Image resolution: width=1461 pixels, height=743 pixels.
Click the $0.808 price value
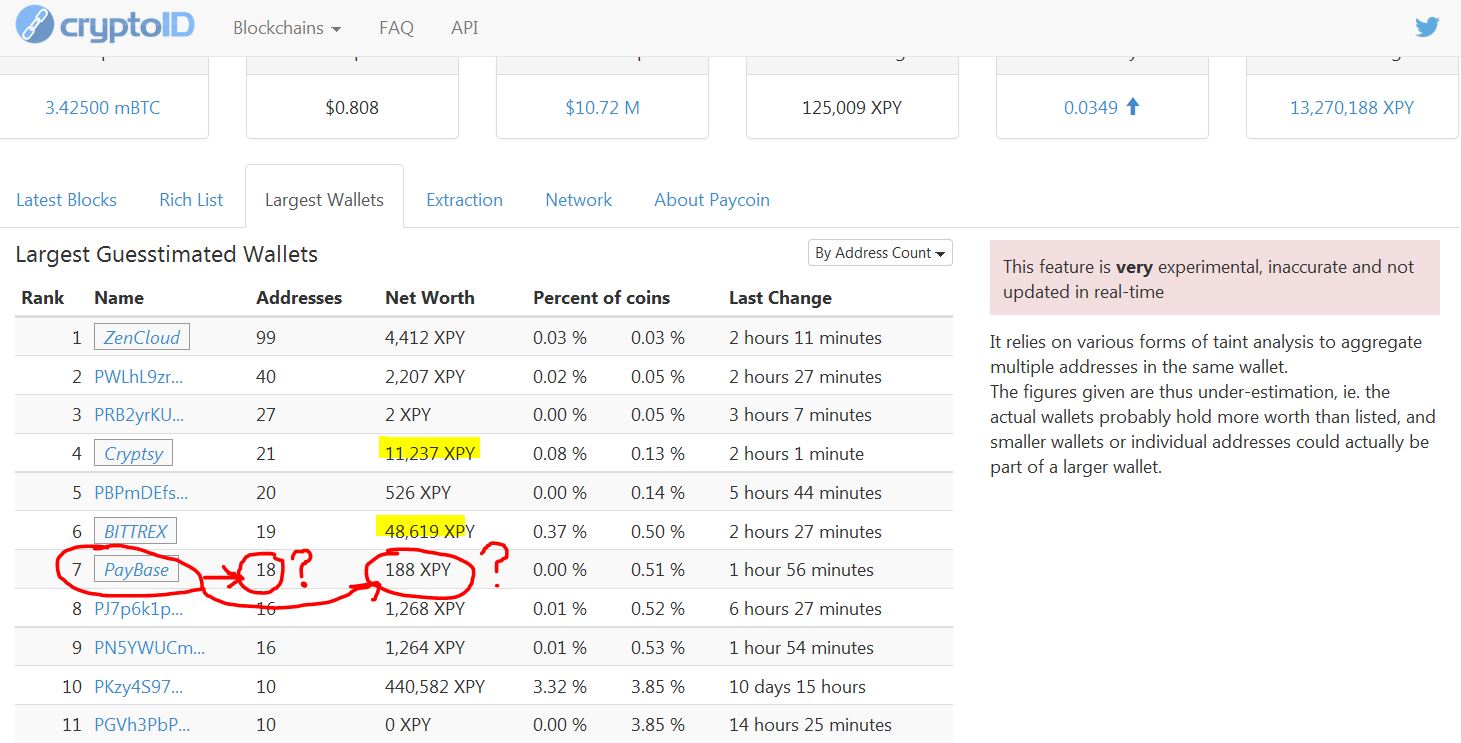pos(352,107)
